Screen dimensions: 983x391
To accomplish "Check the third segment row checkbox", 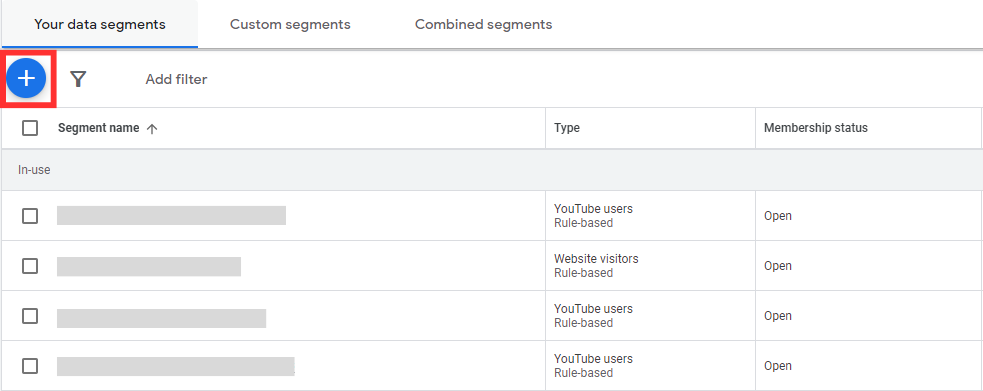I will (x=30, y=316).
